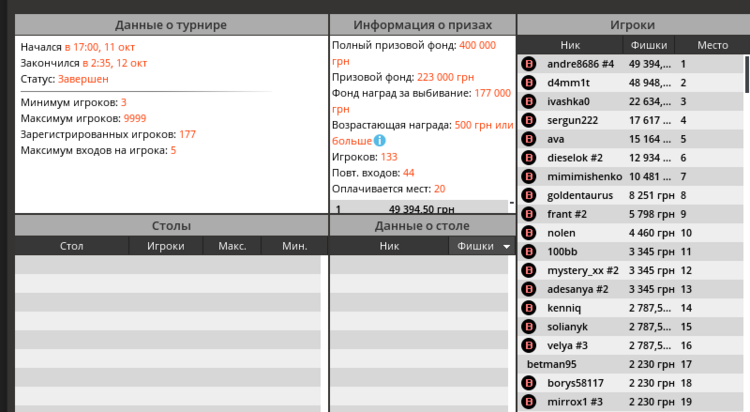
Task: Click info icon next to Возрастающая награда
Action: 379,140
